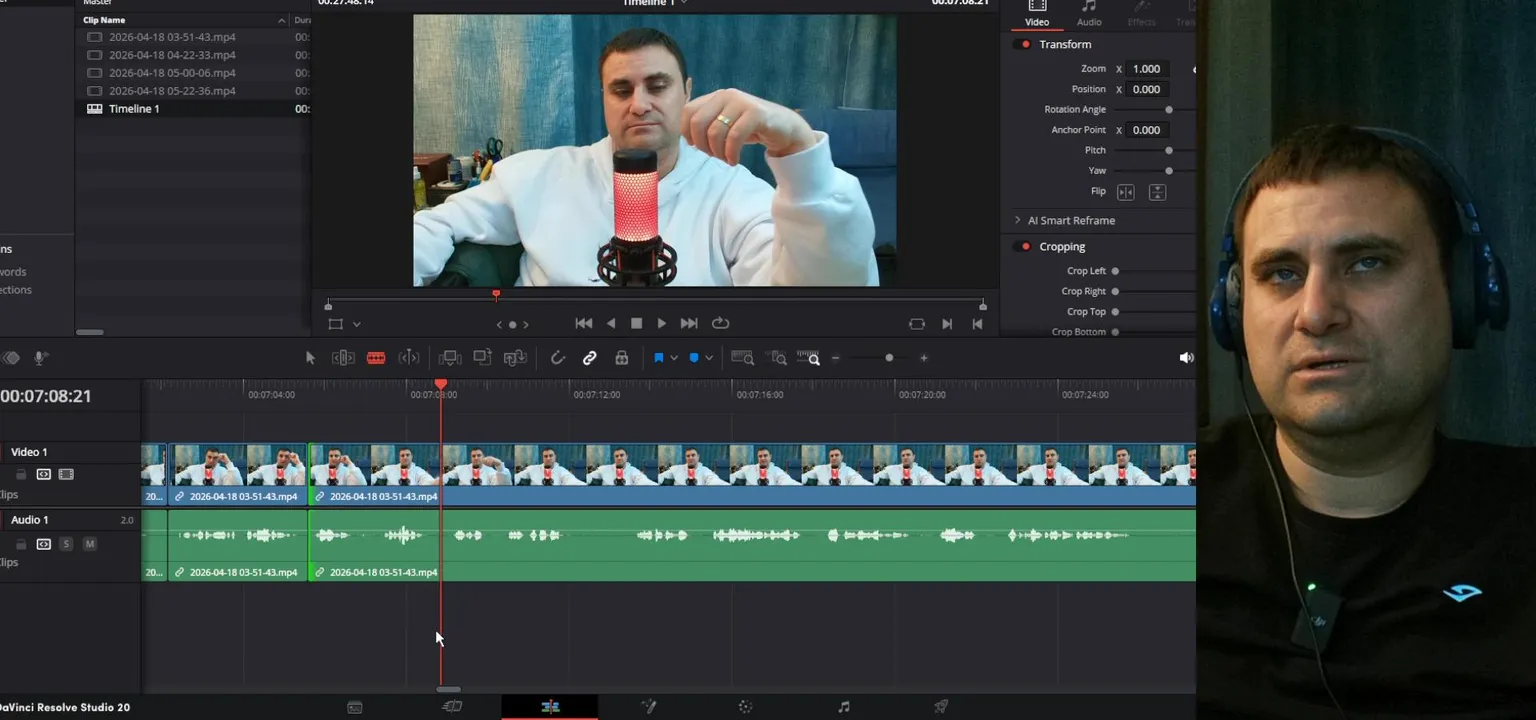Click the Custom Zoom icon
1536x720 pixels.
[x=809, y=358]
